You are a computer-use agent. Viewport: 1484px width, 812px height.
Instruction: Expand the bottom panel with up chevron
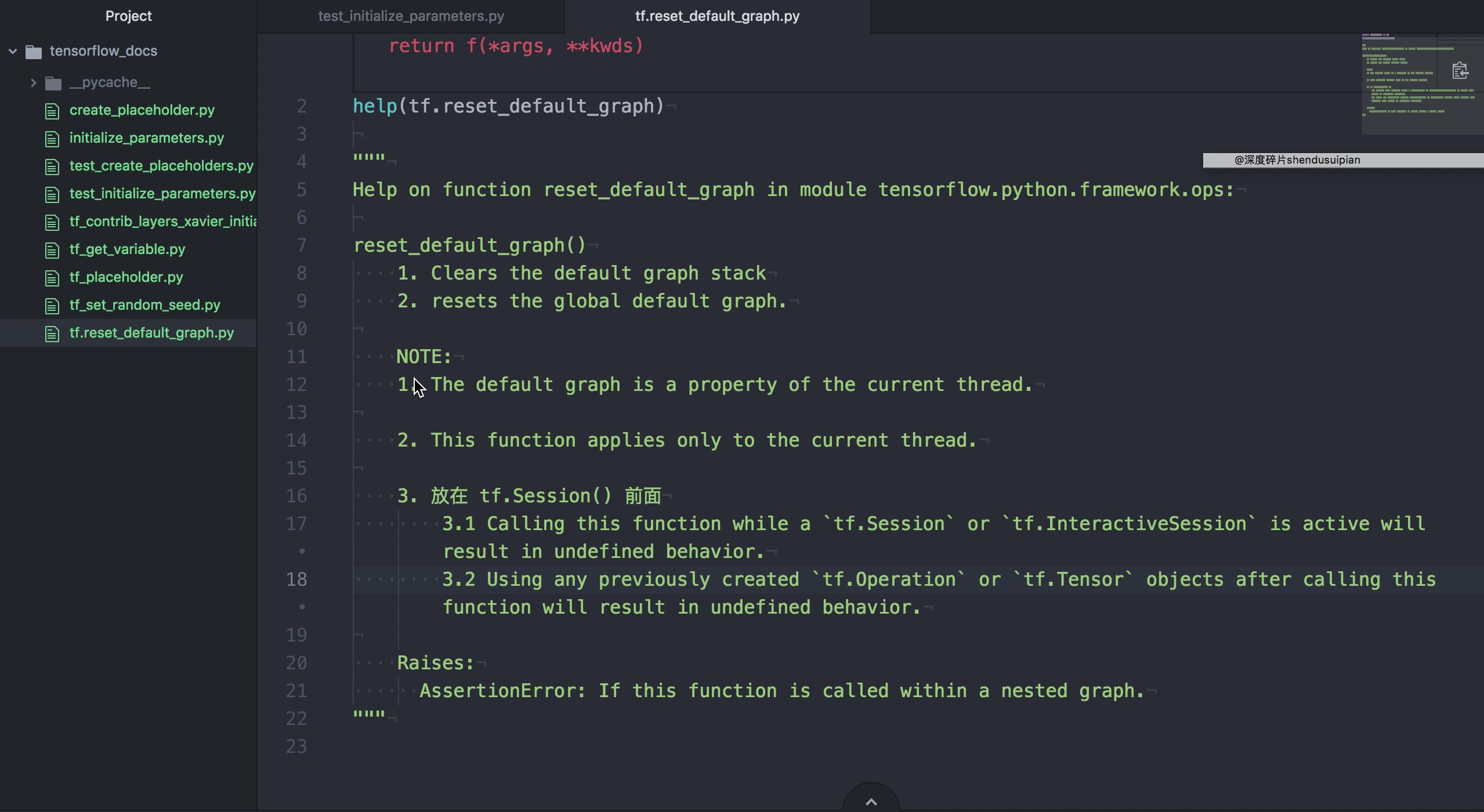(x=871, y=801)
